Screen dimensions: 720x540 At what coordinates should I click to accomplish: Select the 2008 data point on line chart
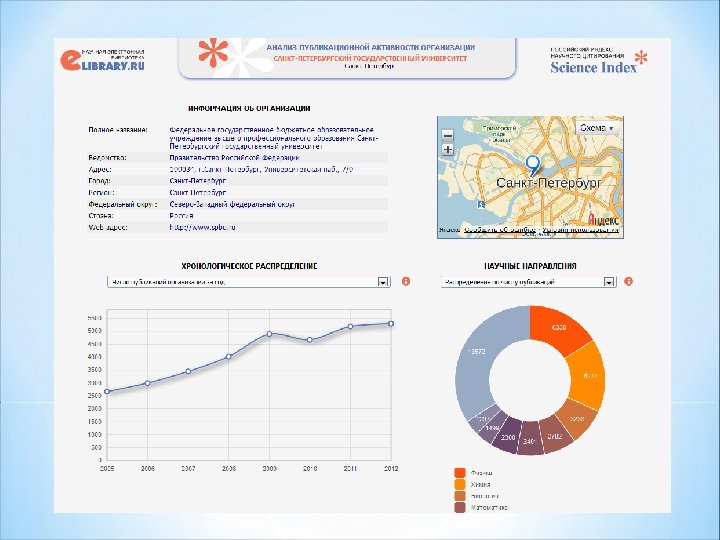pyautogui.click(x=229, y=356)
